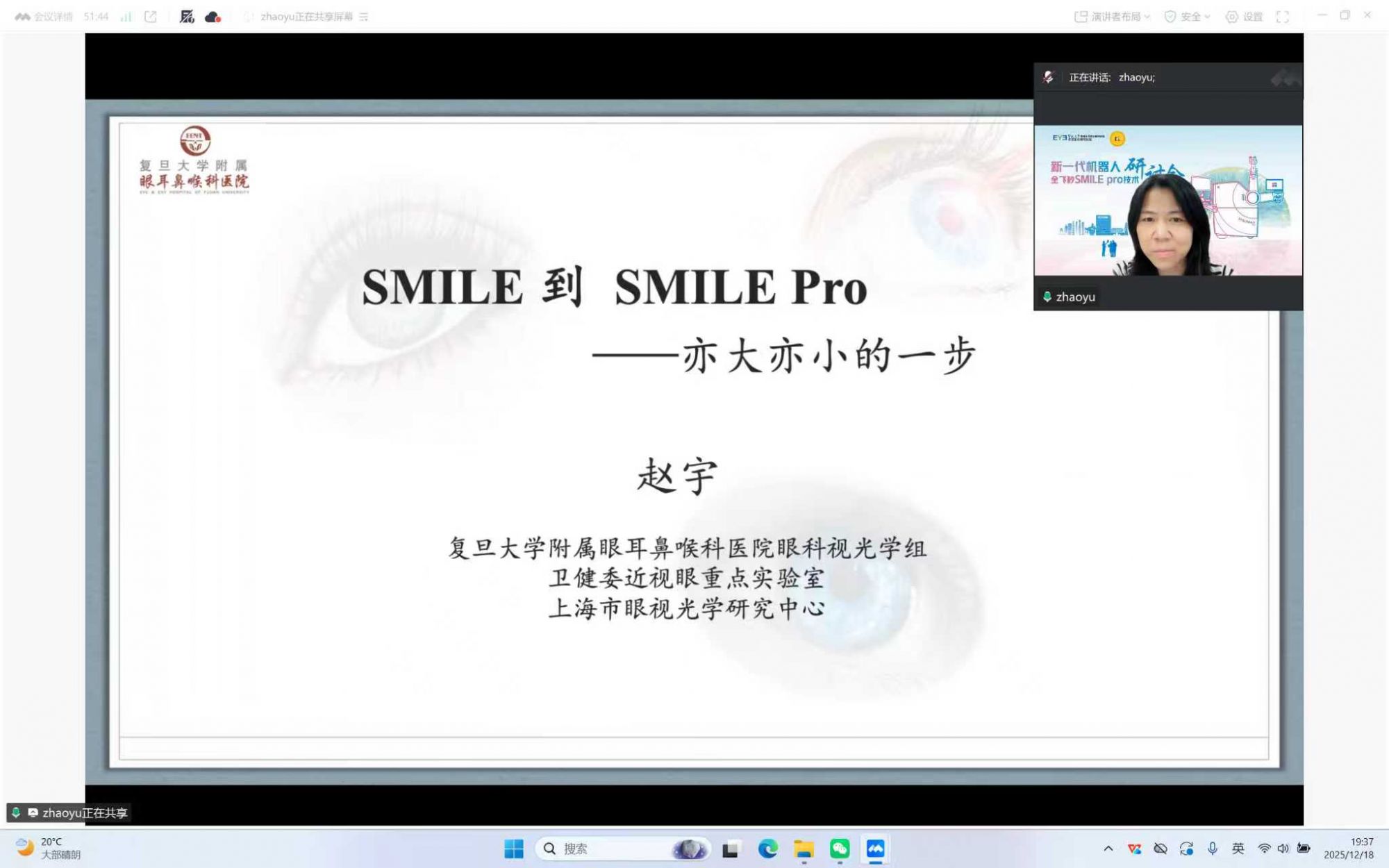Open WeChat from the taskbar
Image resolution: width=1389 pixels, height=868 pixels.
tap(840, 849)
